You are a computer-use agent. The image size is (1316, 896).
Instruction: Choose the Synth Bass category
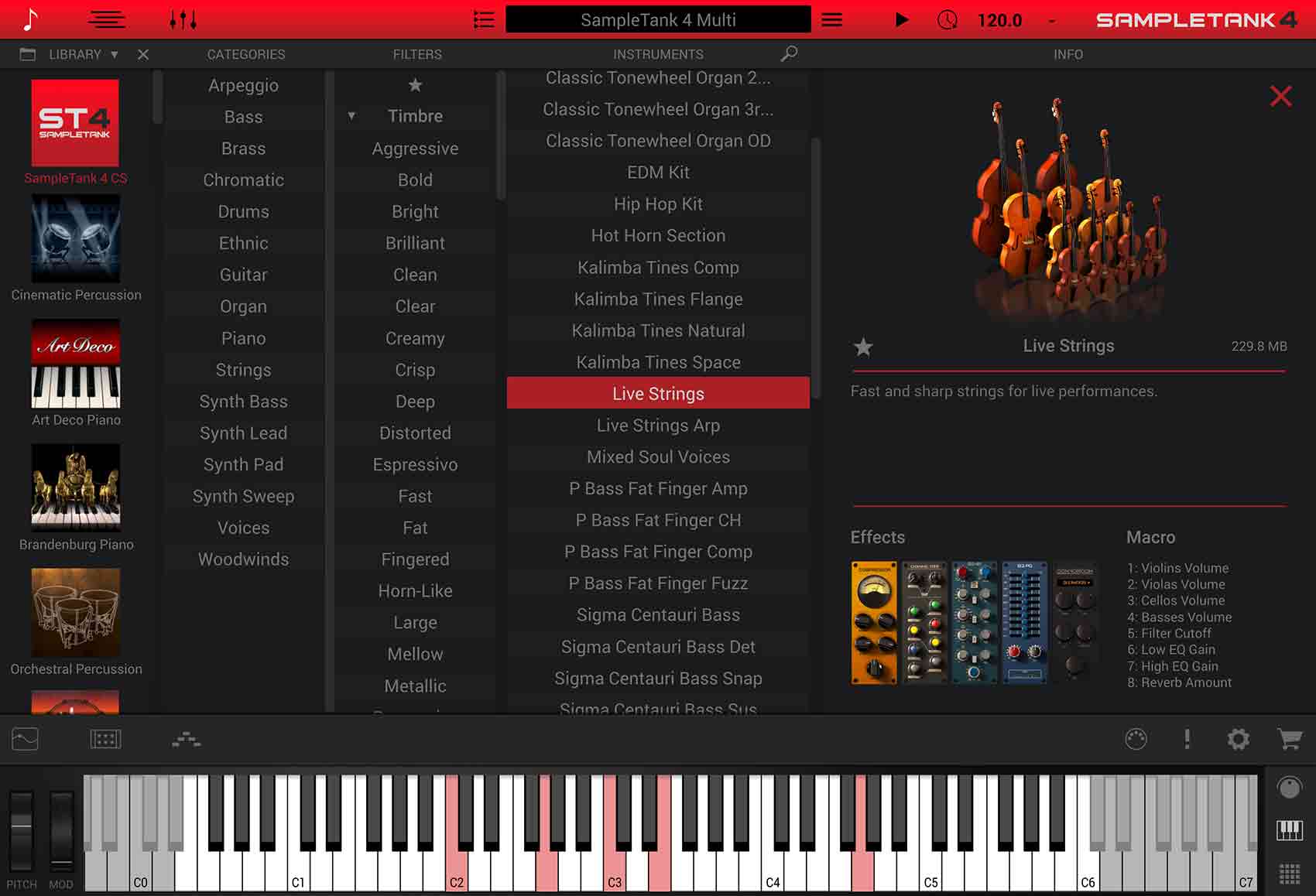pos(243,402)
